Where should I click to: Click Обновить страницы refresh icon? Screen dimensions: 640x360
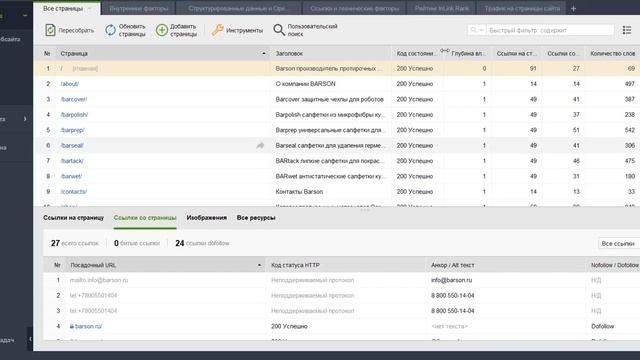coord(111,30)
